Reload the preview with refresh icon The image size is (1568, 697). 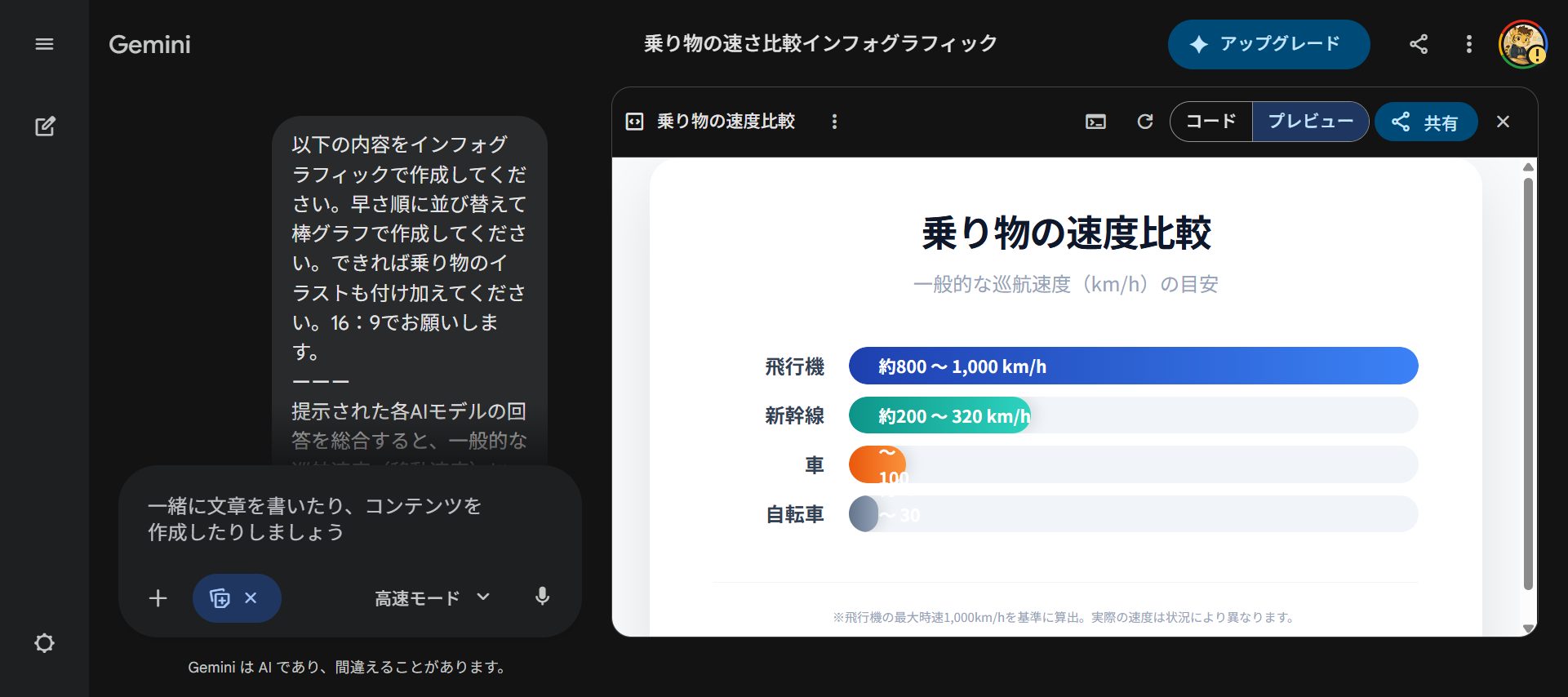click(x=1145, y=122)
